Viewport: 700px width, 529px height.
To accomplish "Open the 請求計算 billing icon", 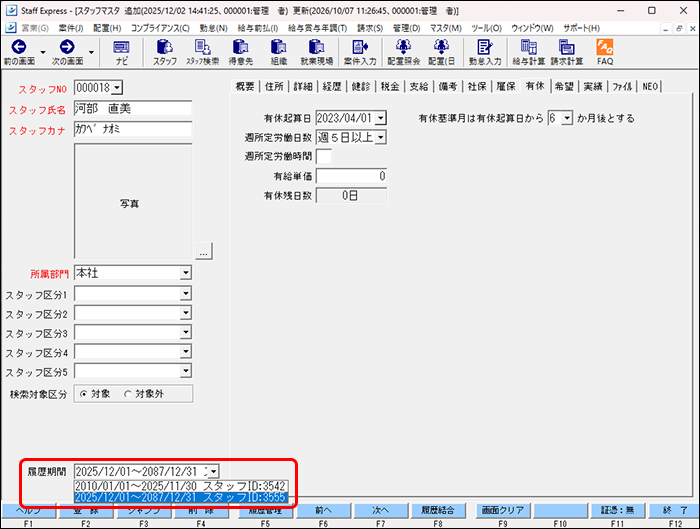I will [567, 53].
